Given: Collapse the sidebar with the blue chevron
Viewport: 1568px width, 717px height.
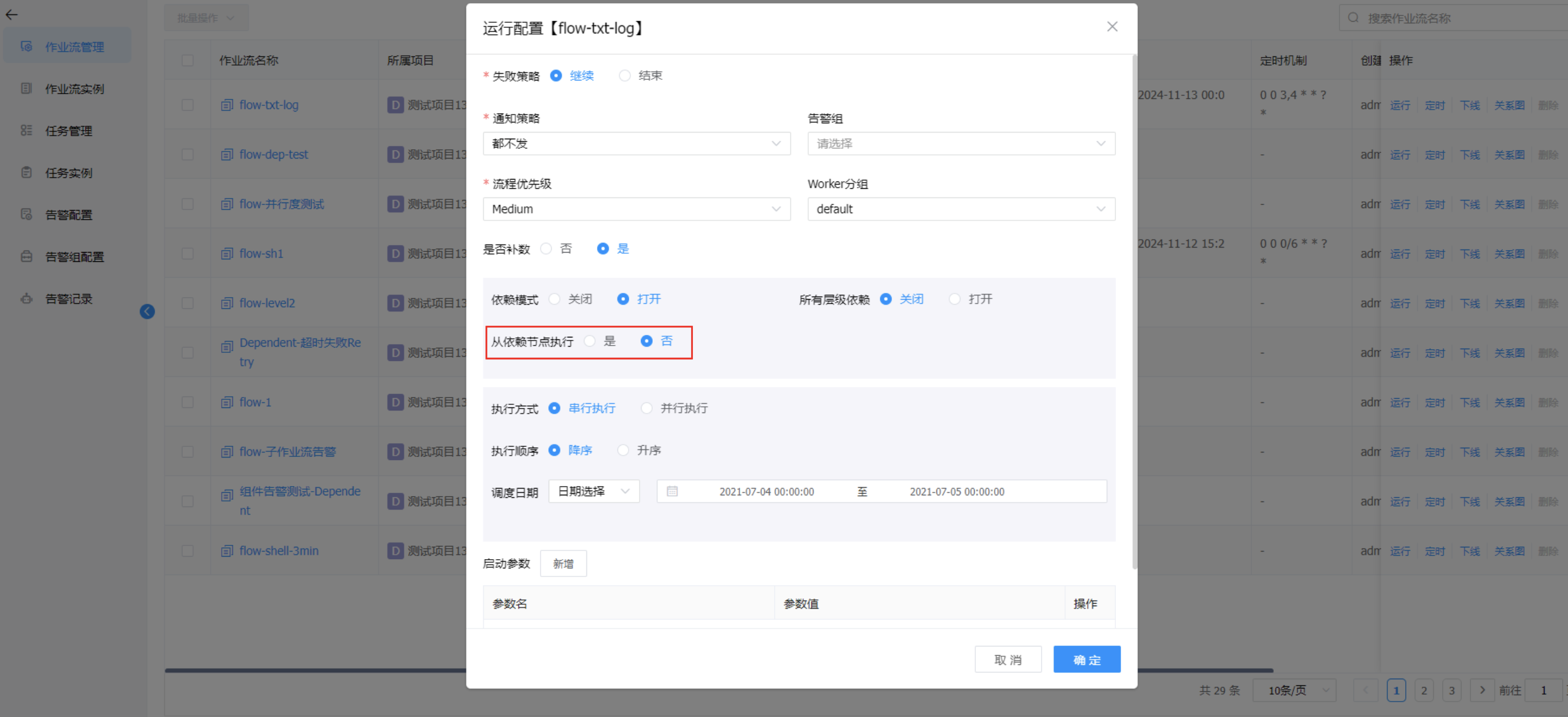Looking at the screenshot, I should tap(147, 311).
